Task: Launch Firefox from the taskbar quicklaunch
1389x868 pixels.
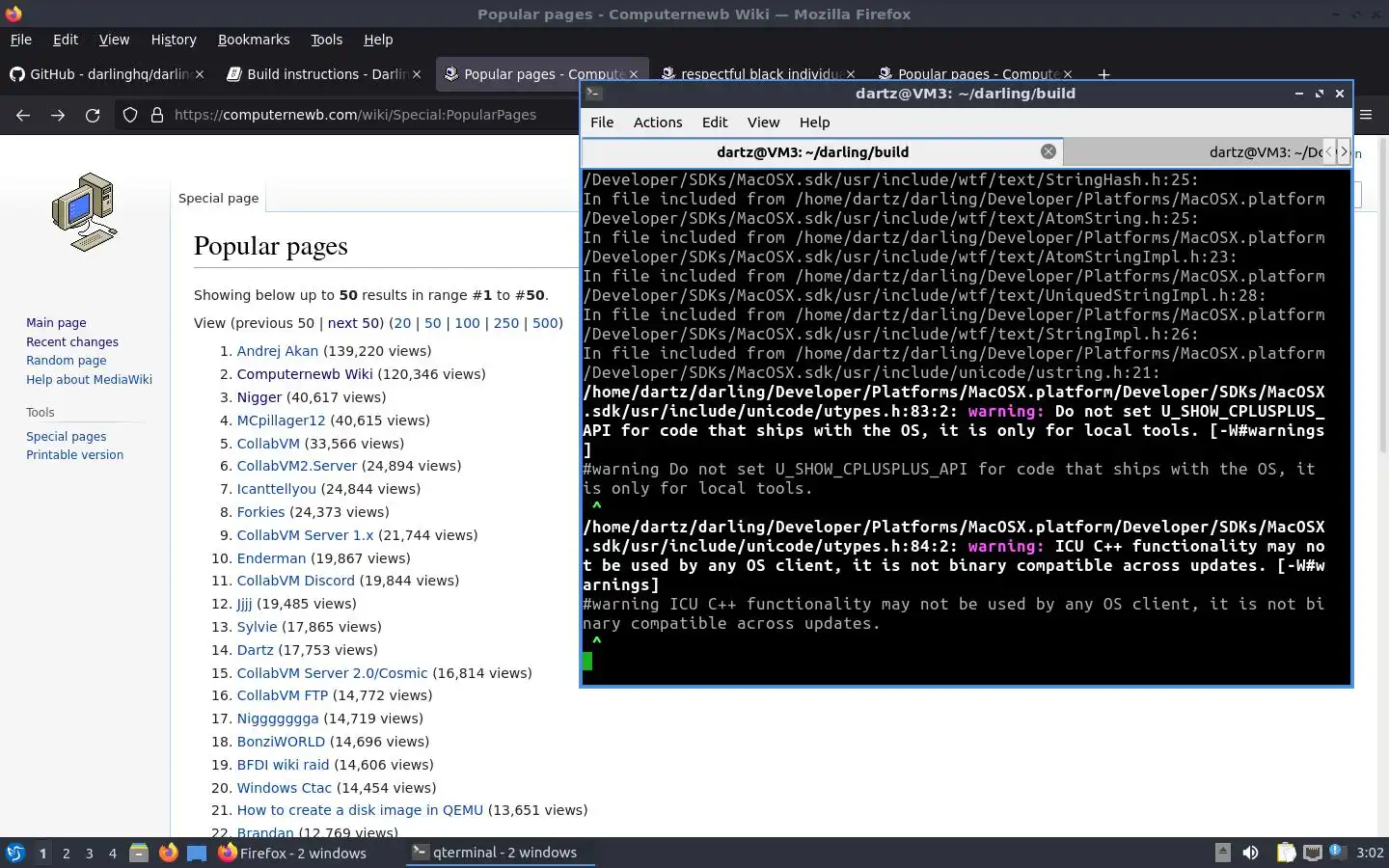Action: (x=168, y=853)
